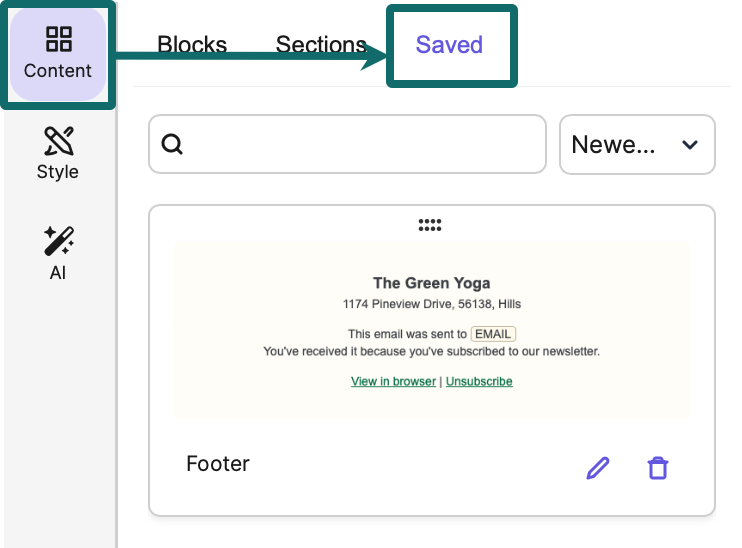Click the search magnifier icon
Viewport: 742px width, 548px height.
pyautogui.click(x=172, y=145)
